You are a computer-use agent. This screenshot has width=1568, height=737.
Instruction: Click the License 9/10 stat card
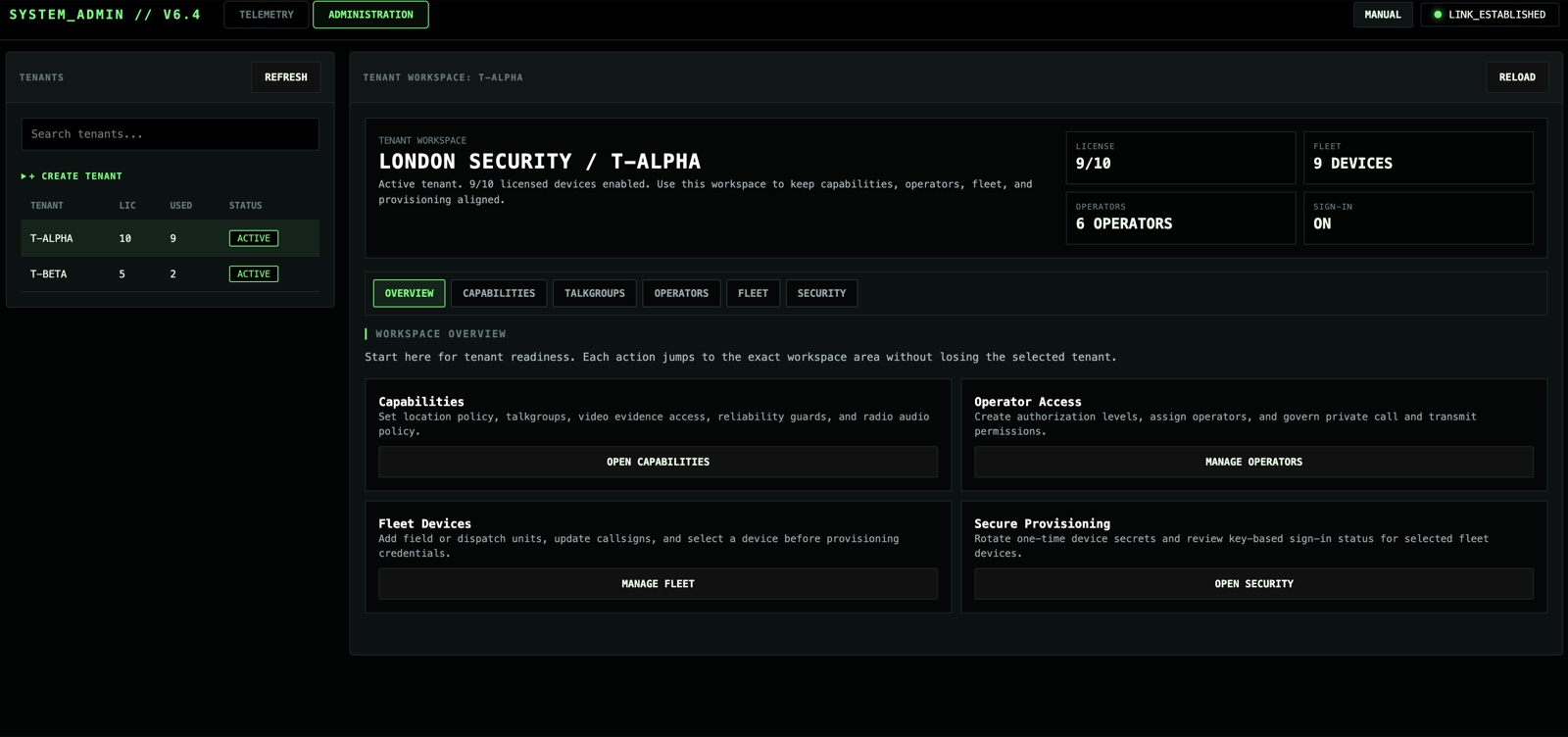[1181, 158]
